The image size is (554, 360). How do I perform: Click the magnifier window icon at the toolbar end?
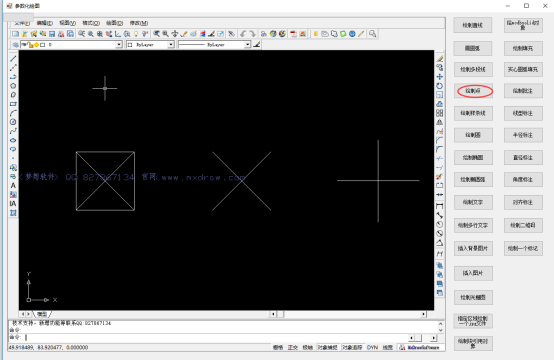click(x=373, y=34)
